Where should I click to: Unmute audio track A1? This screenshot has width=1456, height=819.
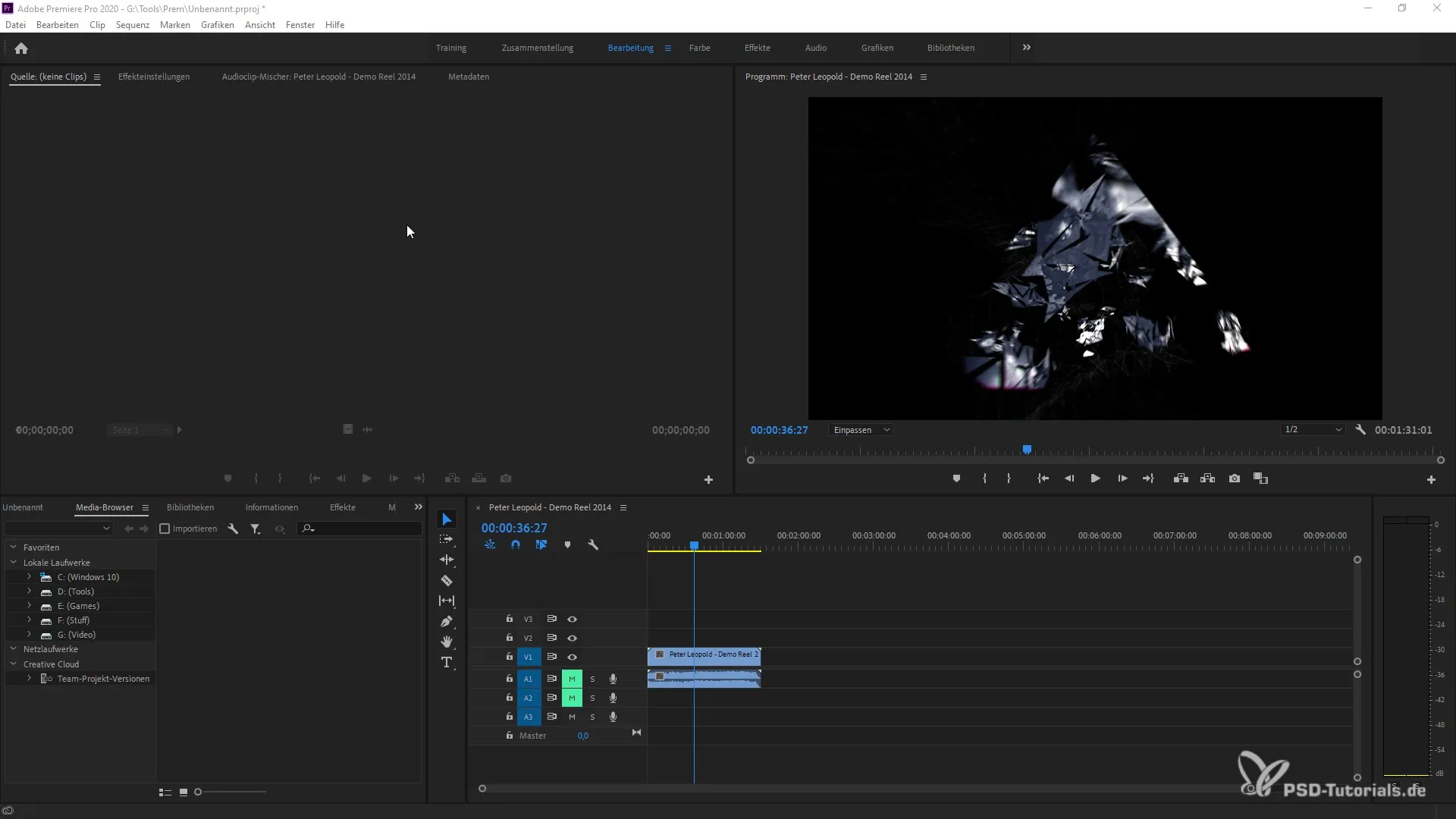572,679
